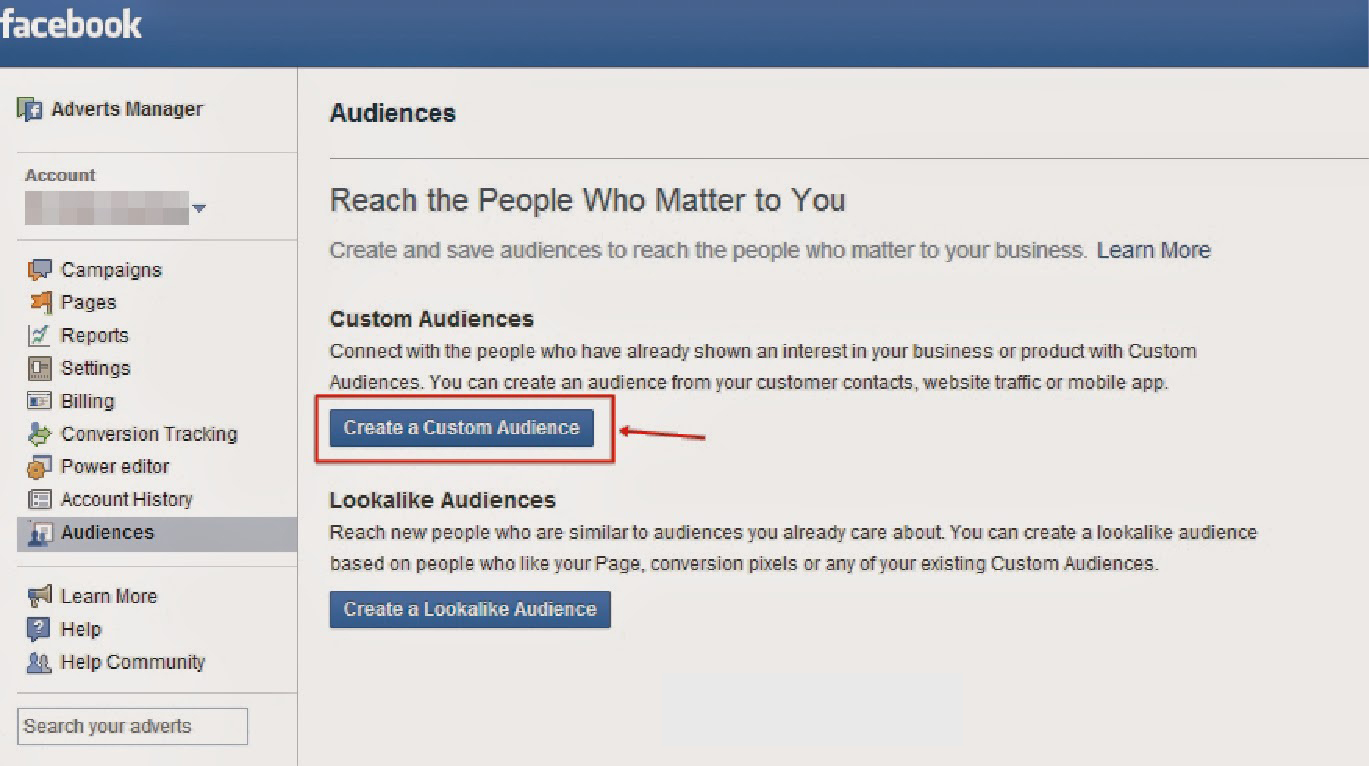1369x766 pixels.
Task: Click the facebook logo in header
Action: point(71,24)
